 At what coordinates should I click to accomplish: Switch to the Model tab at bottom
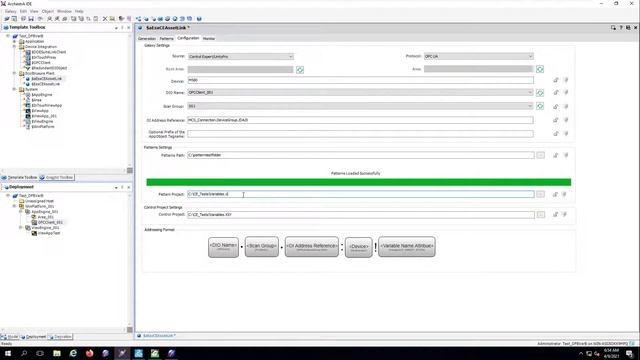[x=10, y=337]
